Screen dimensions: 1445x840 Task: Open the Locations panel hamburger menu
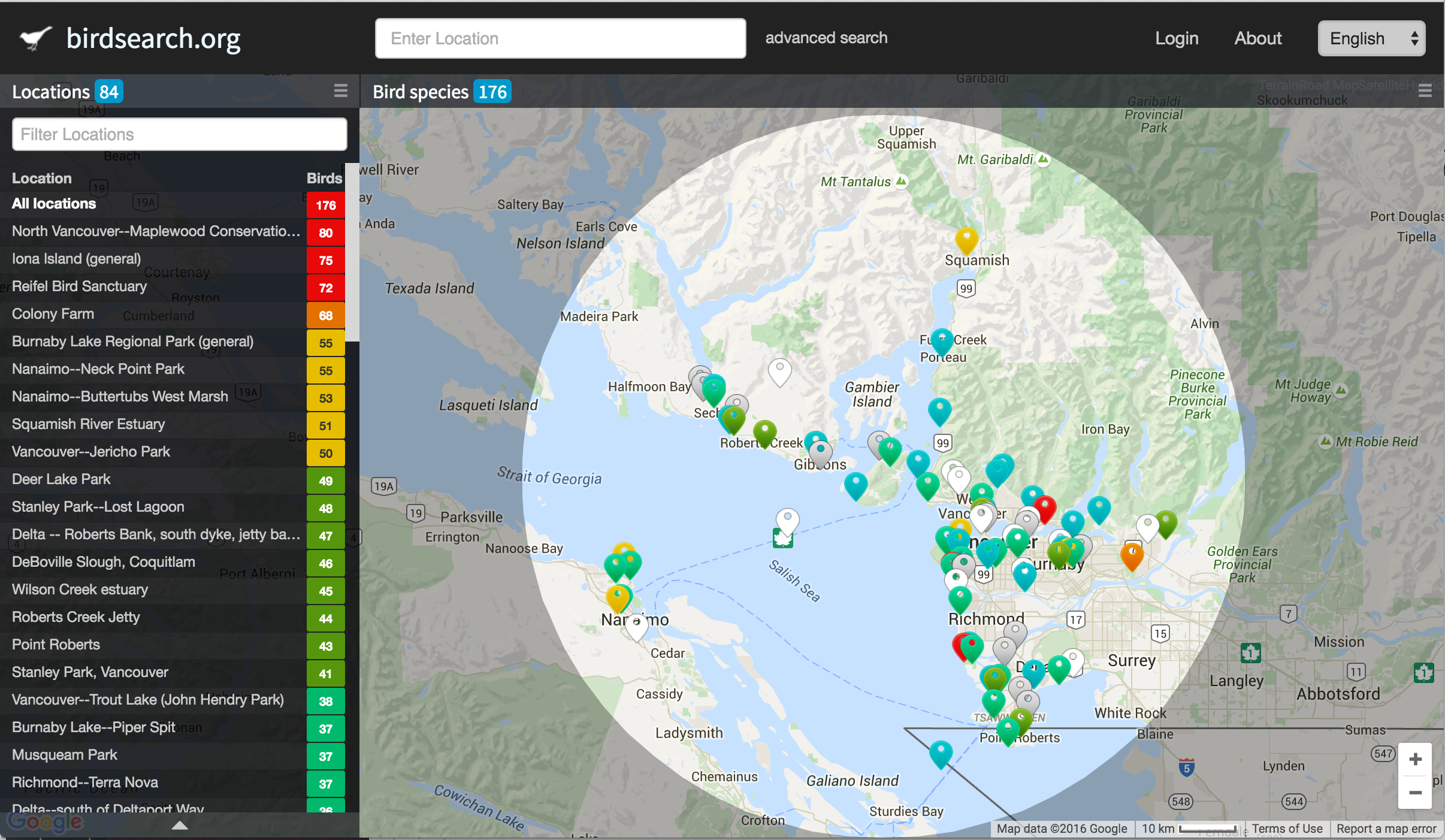[x=341, y=91]
